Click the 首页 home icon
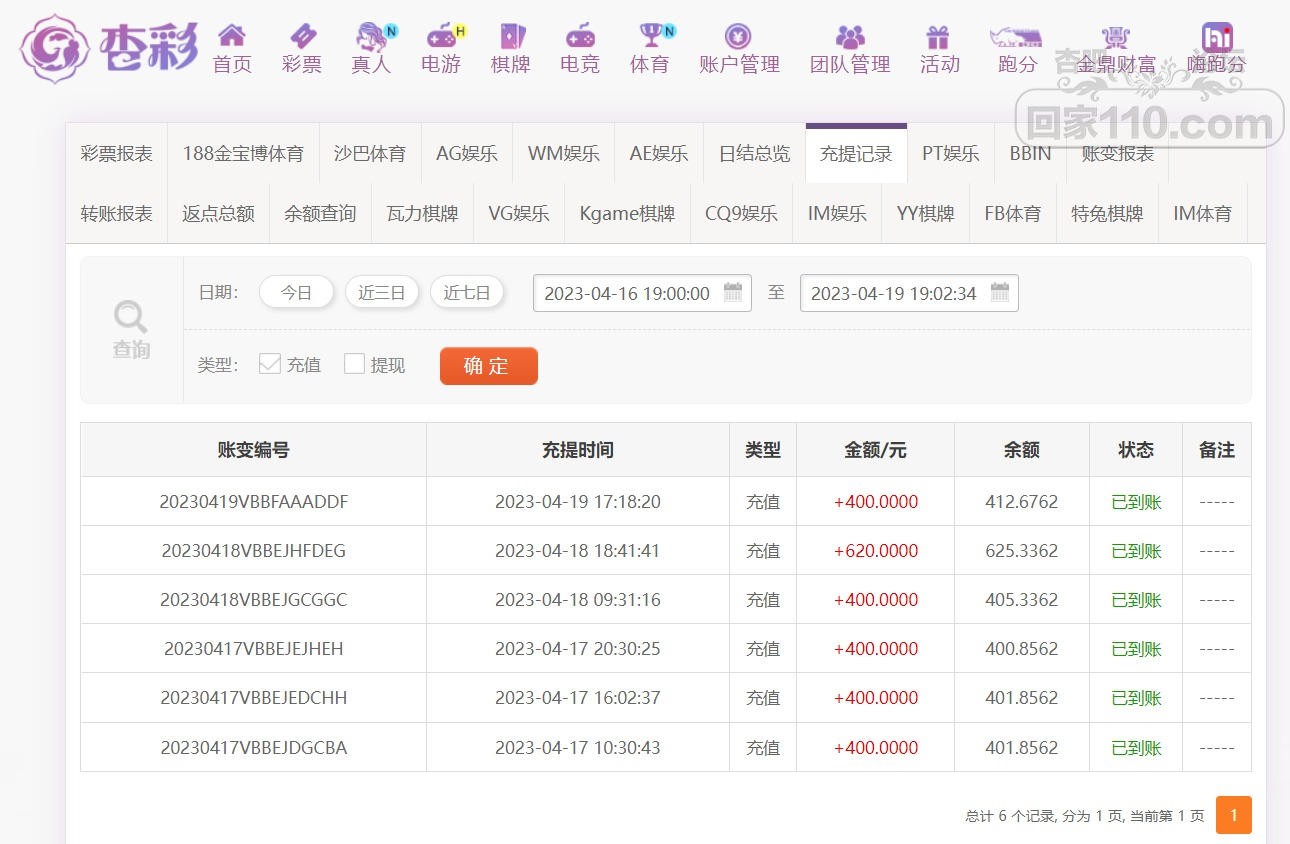This screenshot has width=1290, height=844. pyautogui.click(x=232, y=37)
